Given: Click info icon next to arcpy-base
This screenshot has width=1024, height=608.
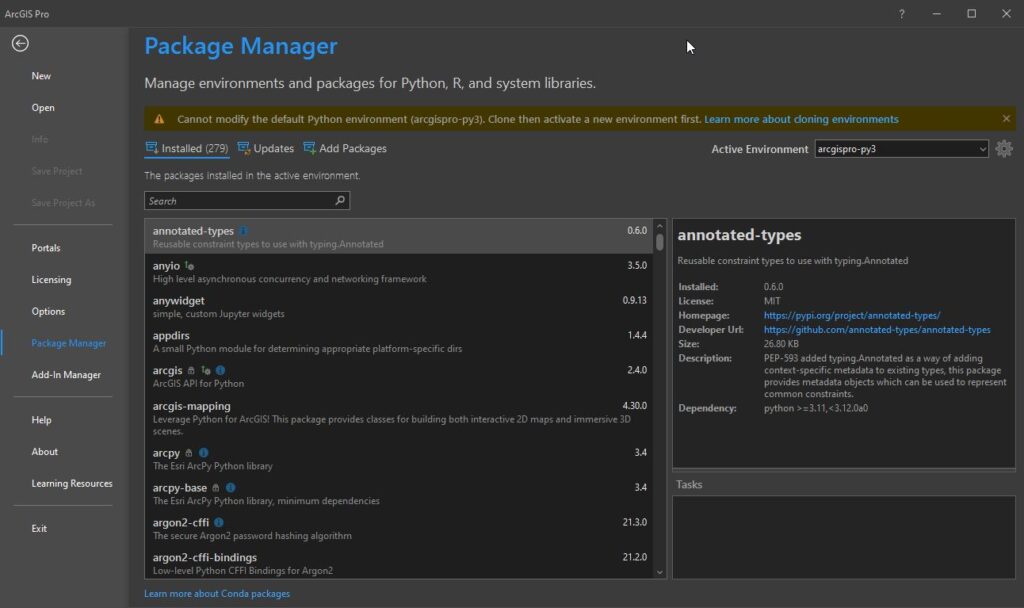Looking at the screenshot, I should pyautogui.click(x=232, y=488).
